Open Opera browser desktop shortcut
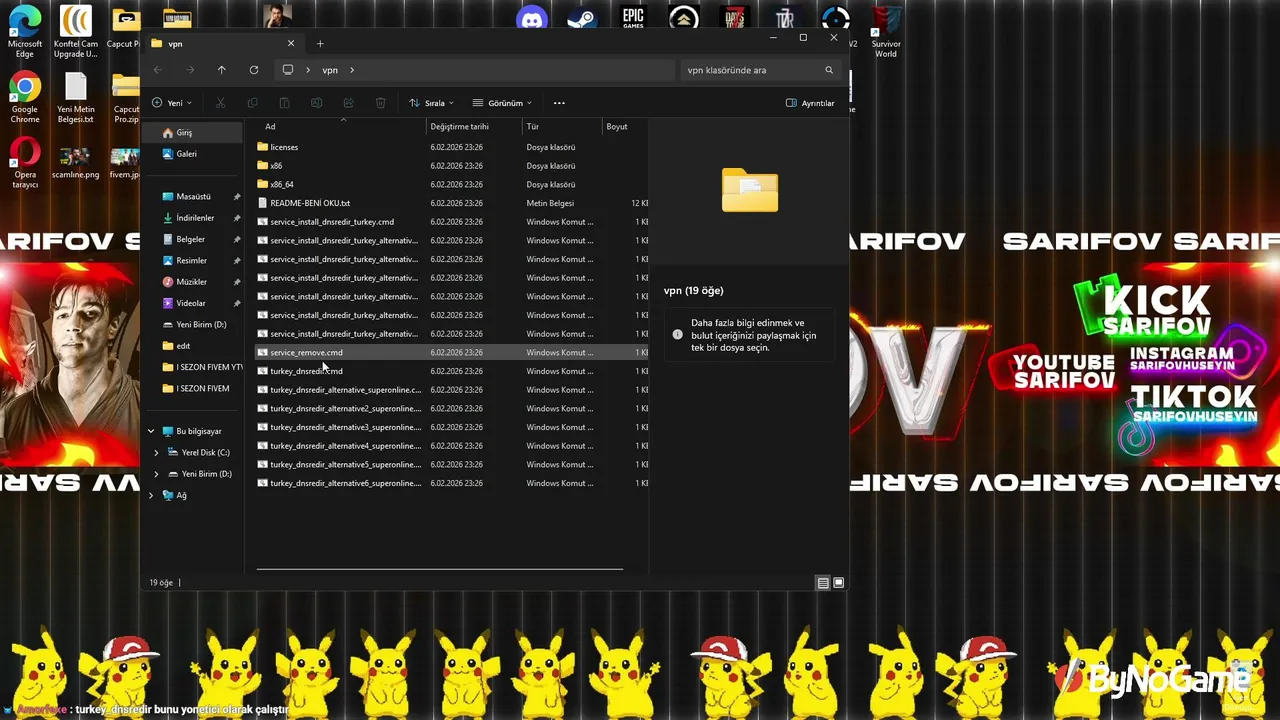 (x=25, y=164)
